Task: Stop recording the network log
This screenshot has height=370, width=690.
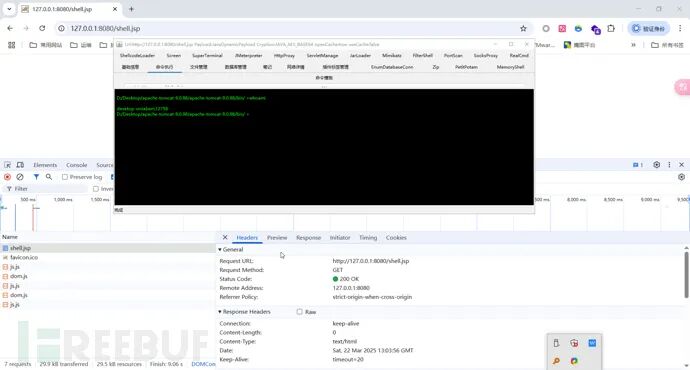Action: pyautogui.click(x=7, y=177)
